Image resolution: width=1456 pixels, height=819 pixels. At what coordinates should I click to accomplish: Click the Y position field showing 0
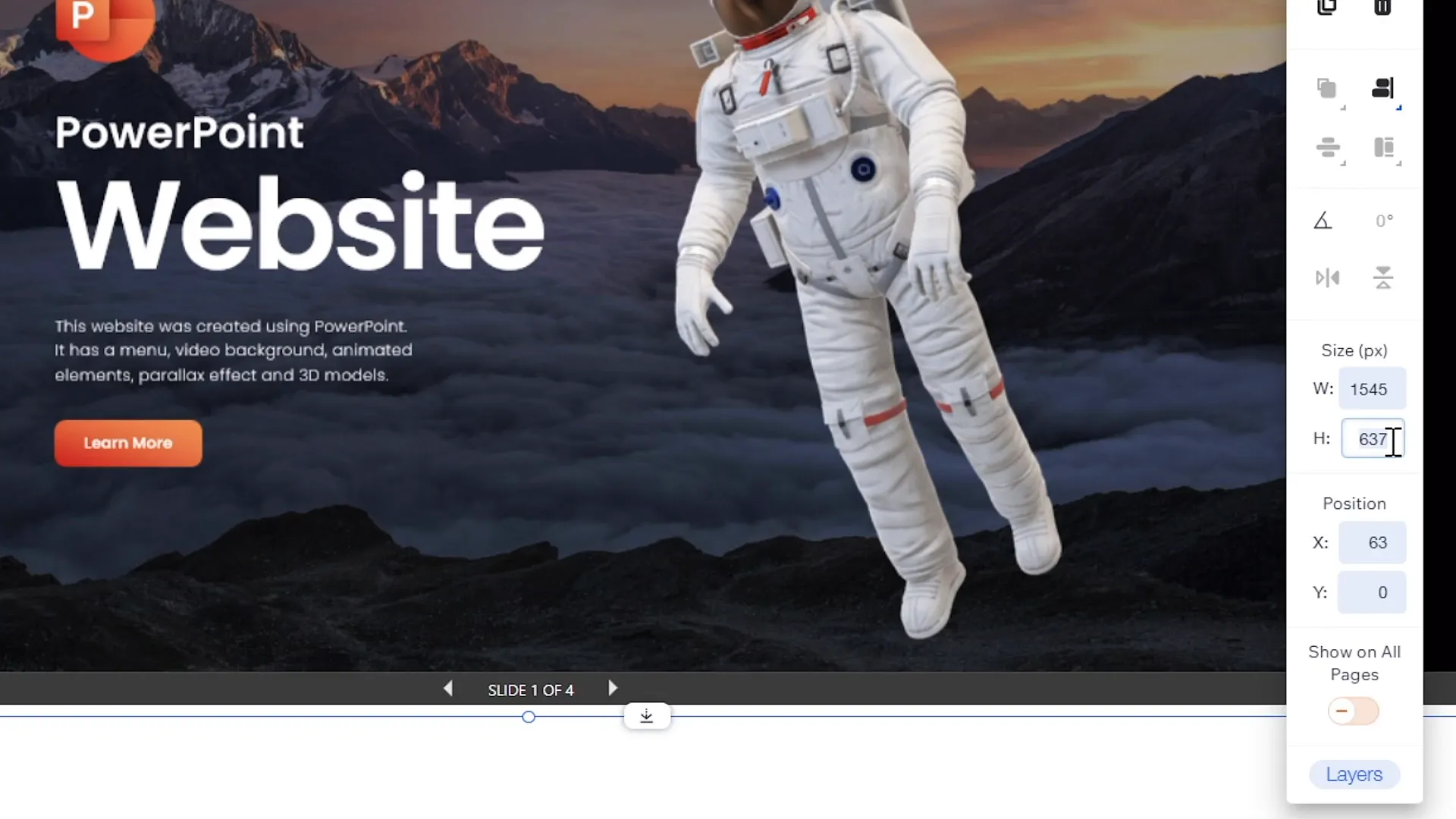pos(1372,592)
